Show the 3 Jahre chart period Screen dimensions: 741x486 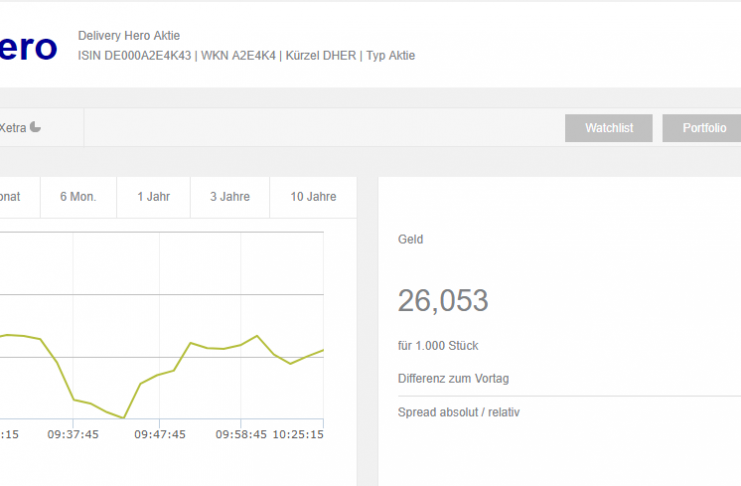pos(230,197)
